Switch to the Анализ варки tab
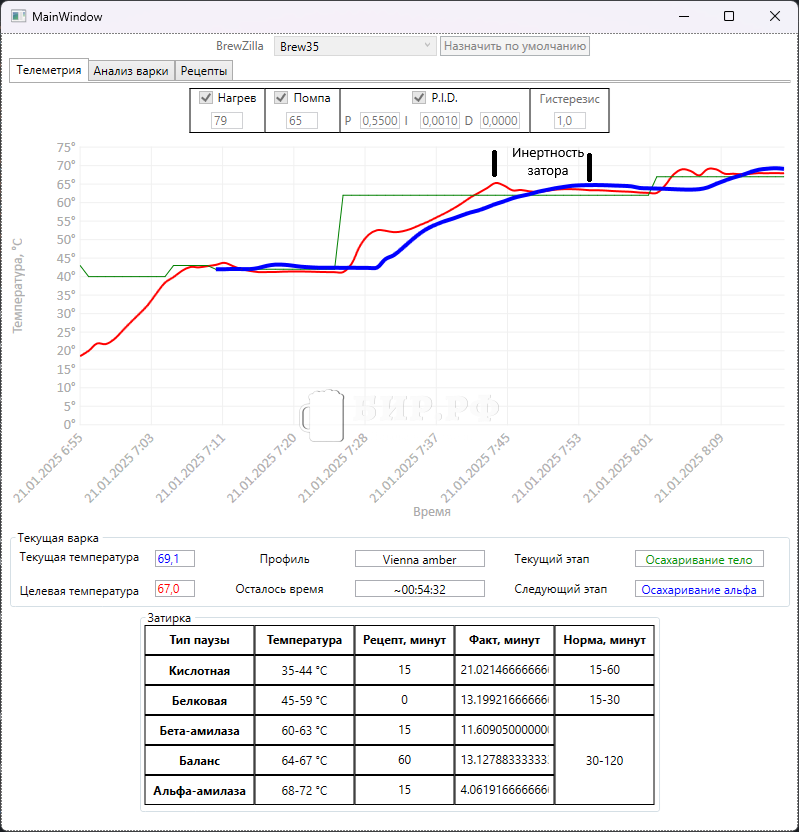 131,71
